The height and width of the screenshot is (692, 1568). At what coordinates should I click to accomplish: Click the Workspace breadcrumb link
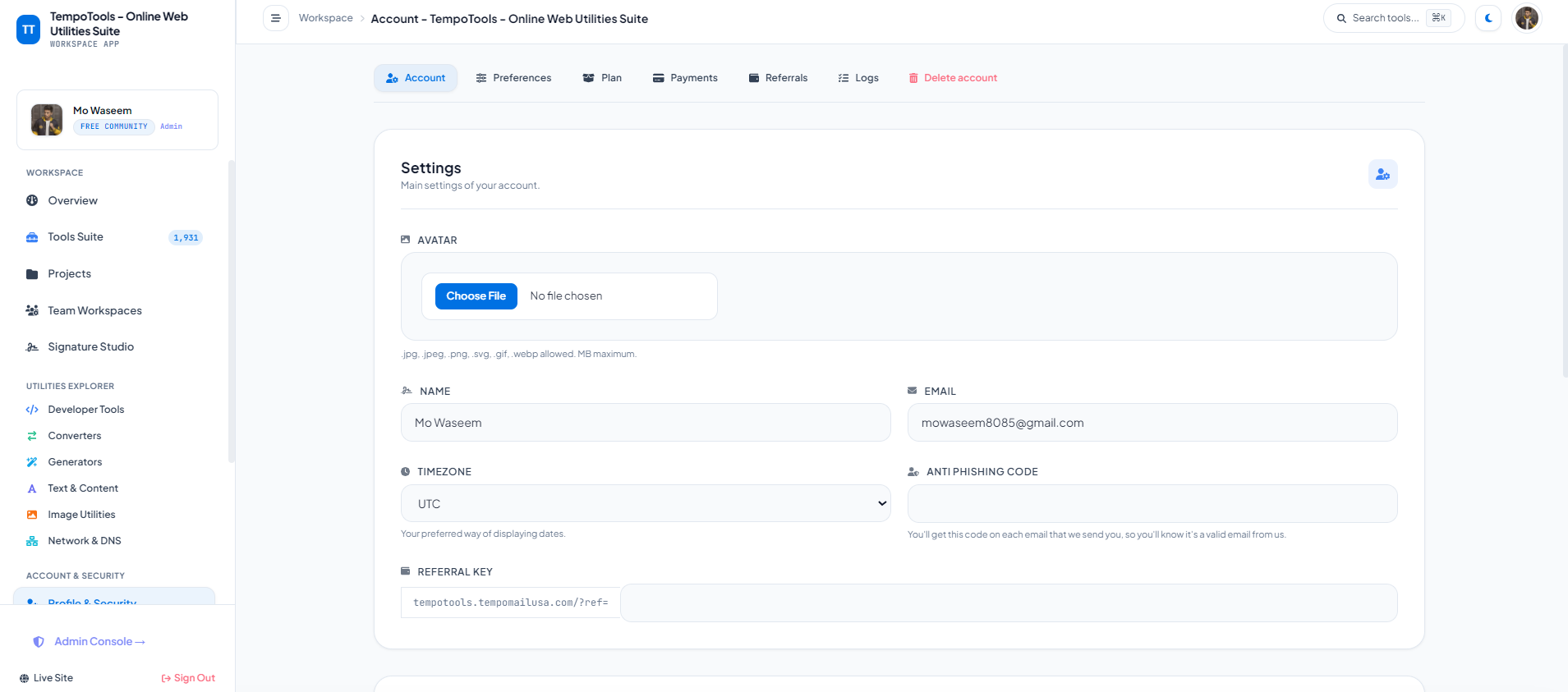coord(326,18)
